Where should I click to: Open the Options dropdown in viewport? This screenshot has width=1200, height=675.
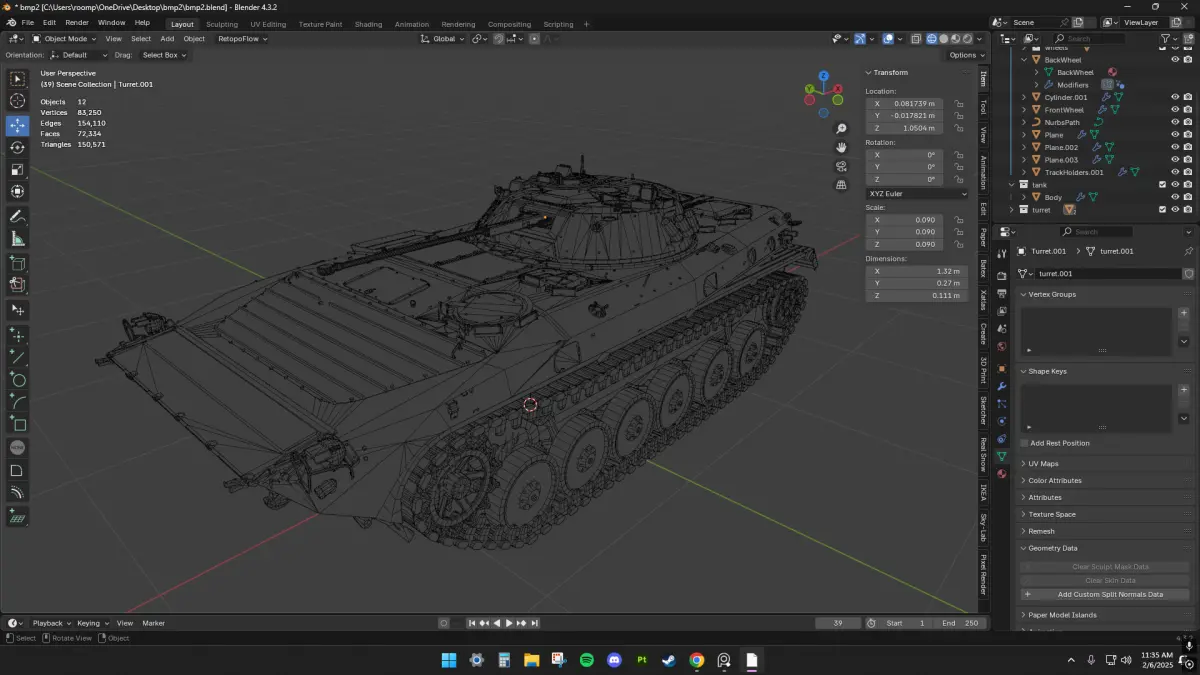tap(966, 55)
